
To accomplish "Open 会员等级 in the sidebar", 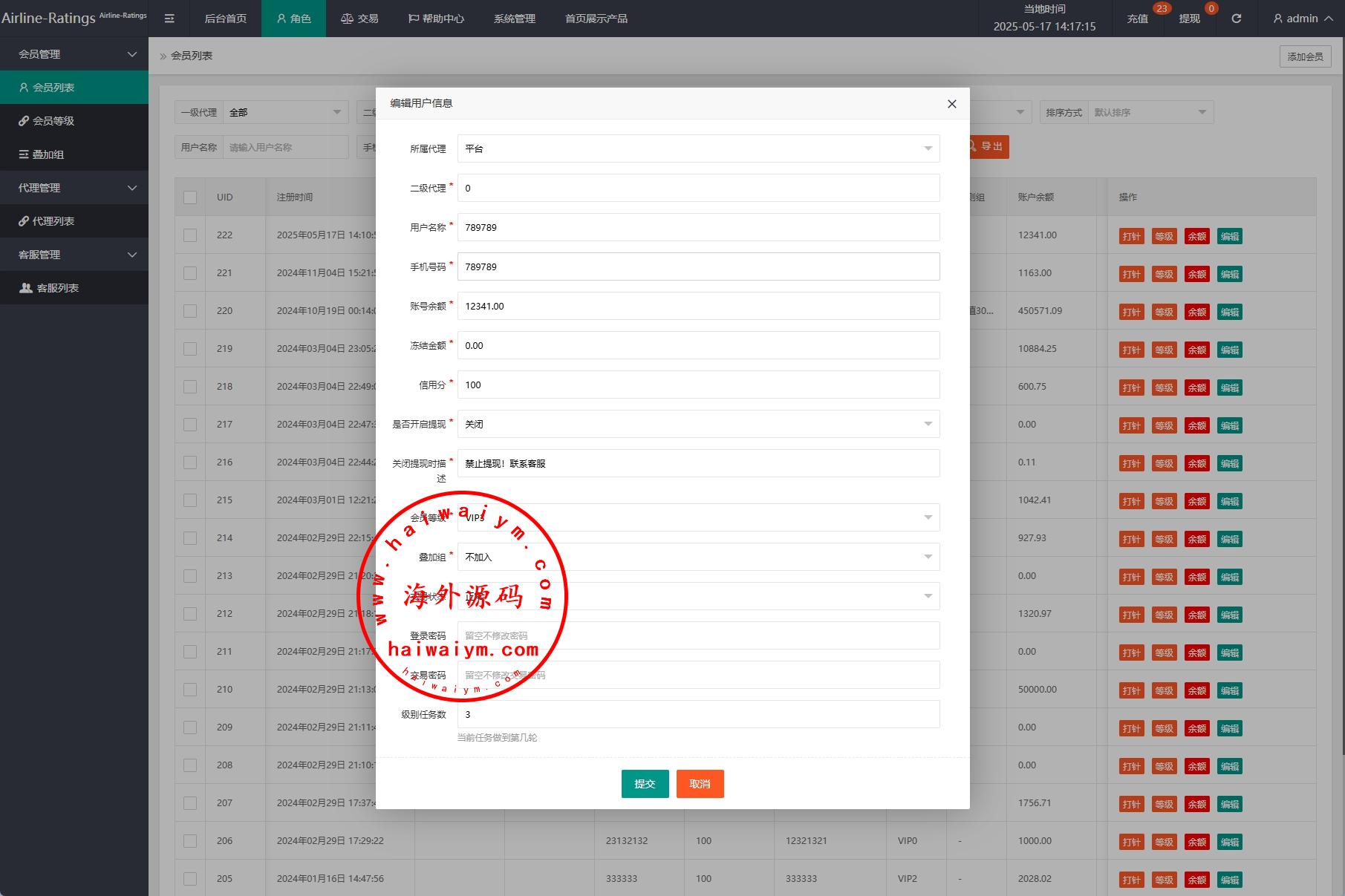I will coord(53,121).
